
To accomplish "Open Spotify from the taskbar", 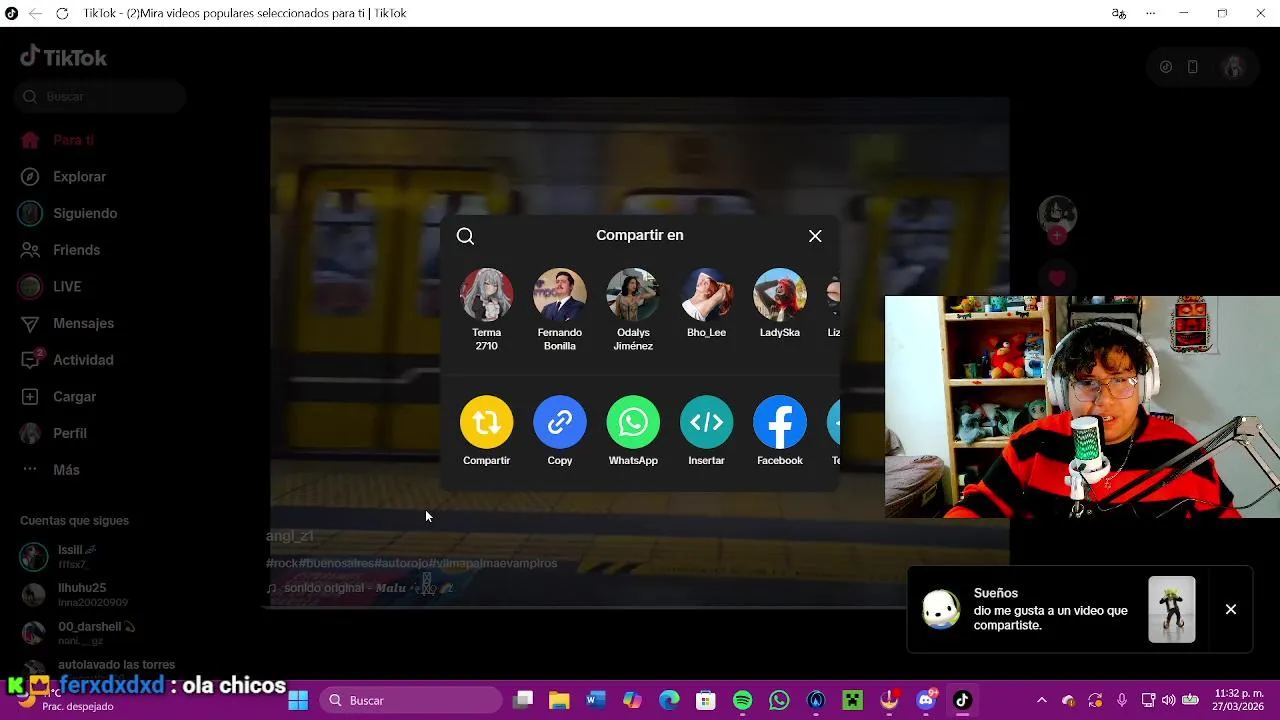I will pos(743,700).
